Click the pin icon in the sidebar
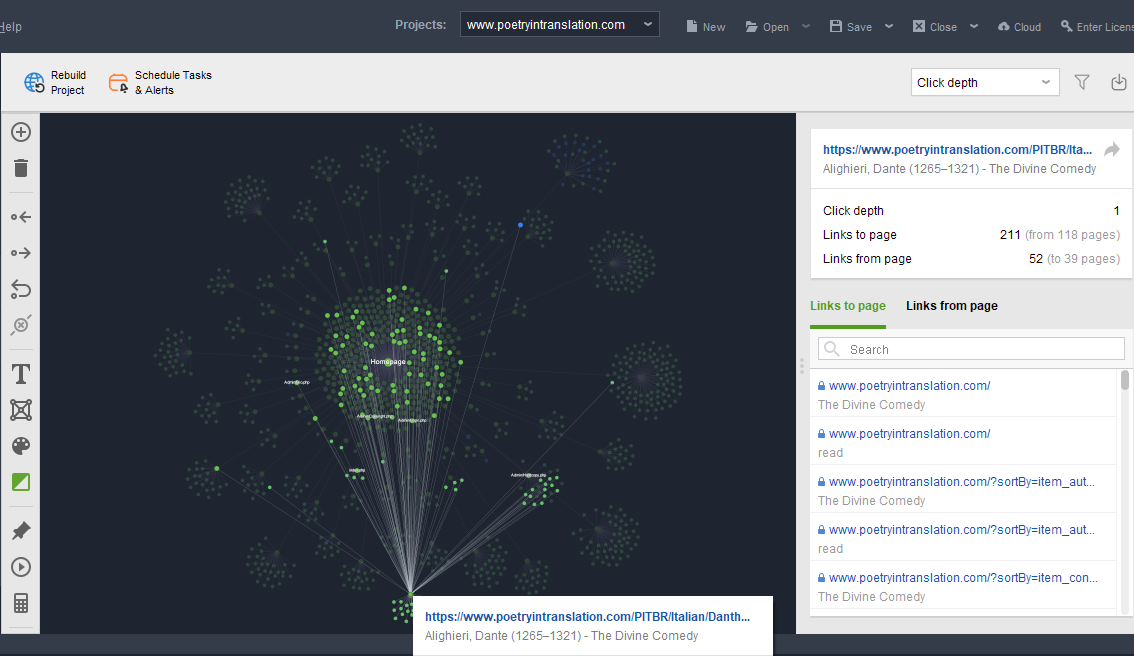The width and height of the screenshot is (1134, 656). 21,531
